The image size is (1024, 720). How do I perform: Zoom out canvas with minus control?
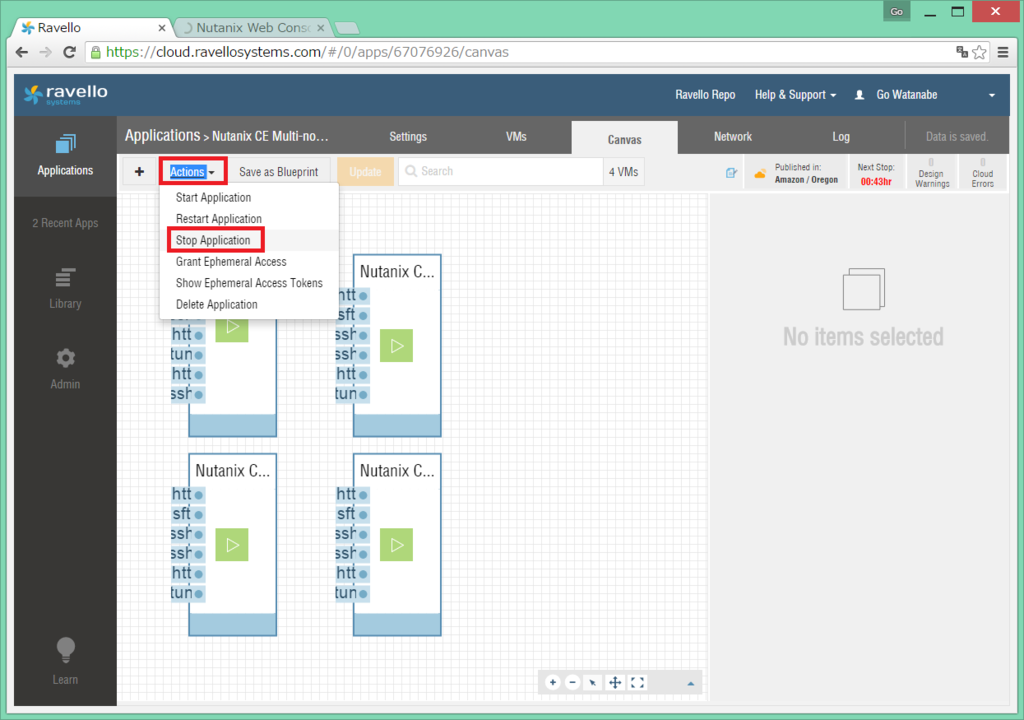point(573,683)
